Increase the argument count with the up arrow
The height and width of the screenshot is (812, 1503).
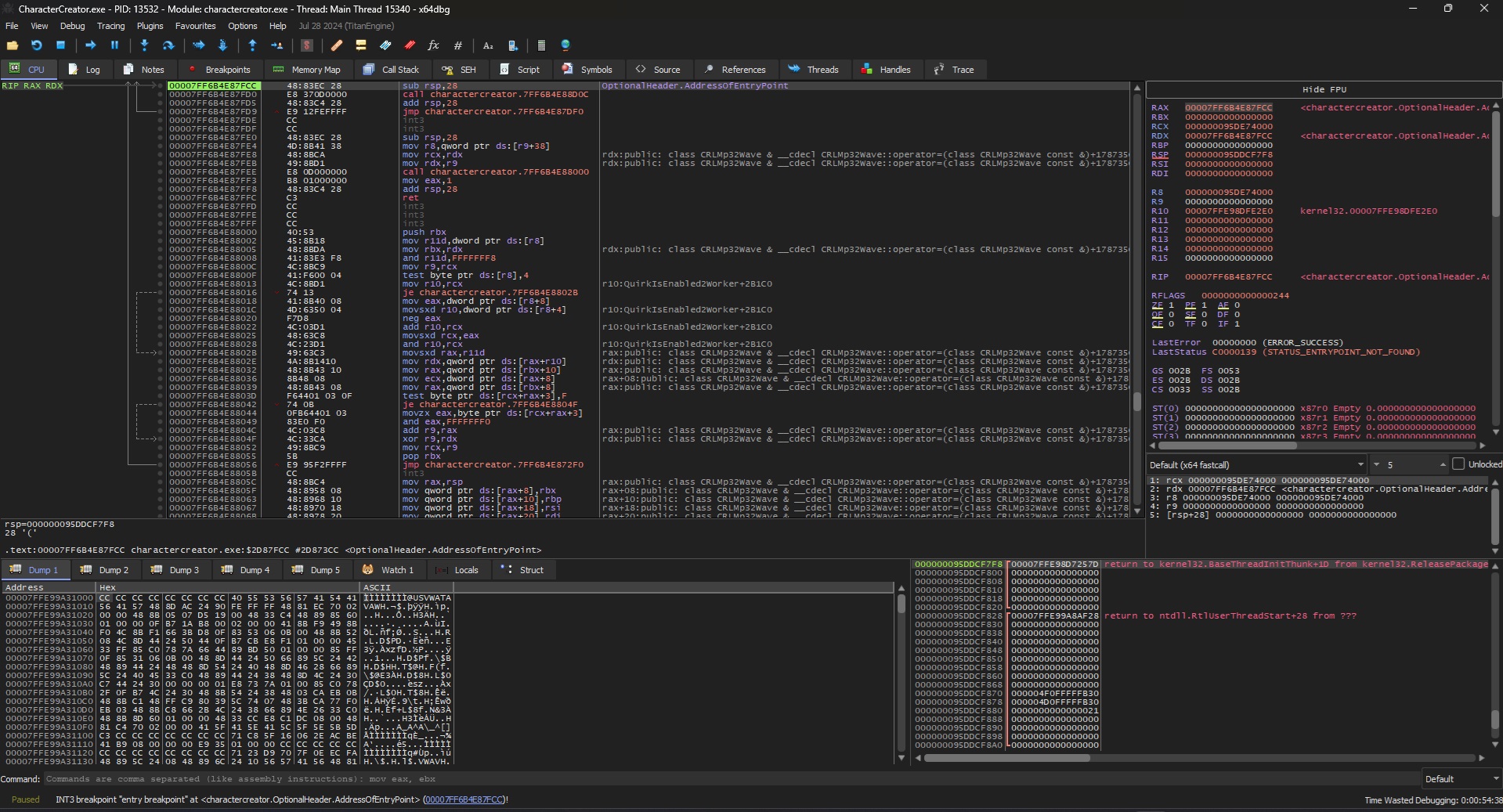(1442, 463)
